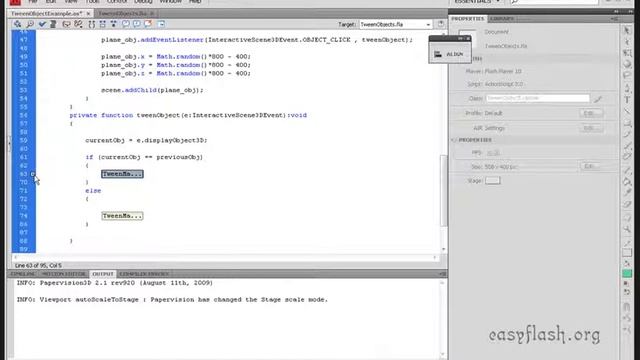
Task: Expand the collapsed TweenMa... code at line 74
Action: coord(122,216)
